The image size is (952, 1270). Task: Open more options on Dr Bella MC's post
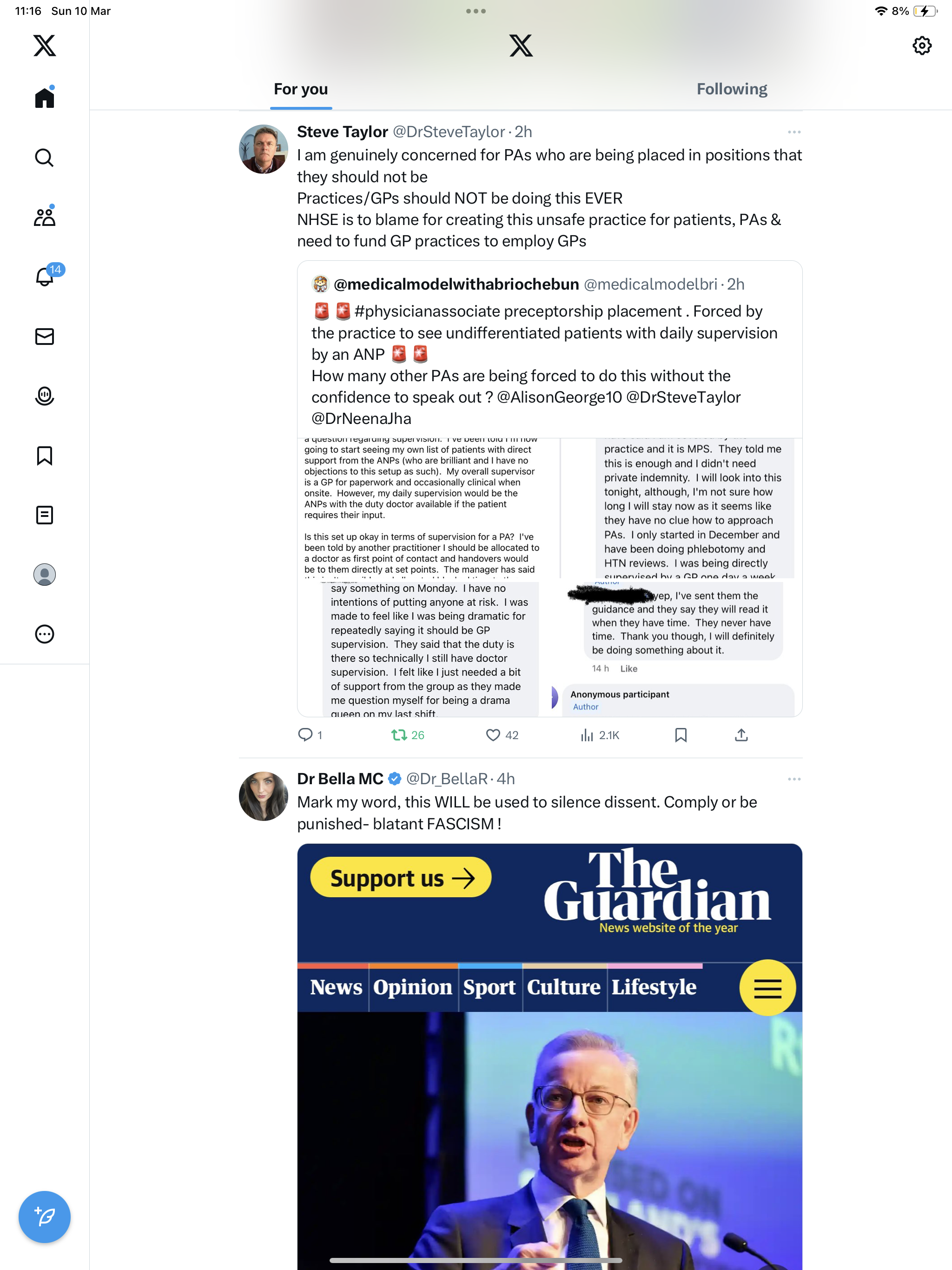pos(794,779)
